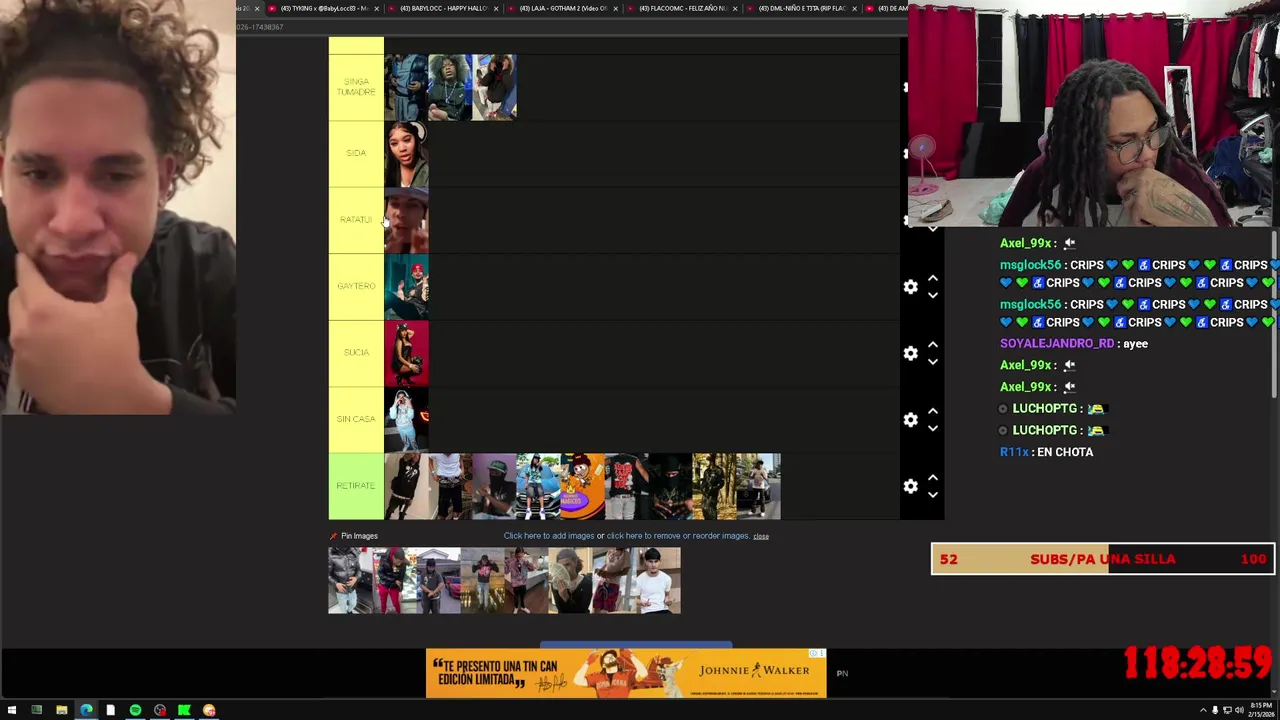The width and height of the screenshot is (1280, 720).
Task: Move GAYTERO row up with arrow
Action: (x=932, y=279)
